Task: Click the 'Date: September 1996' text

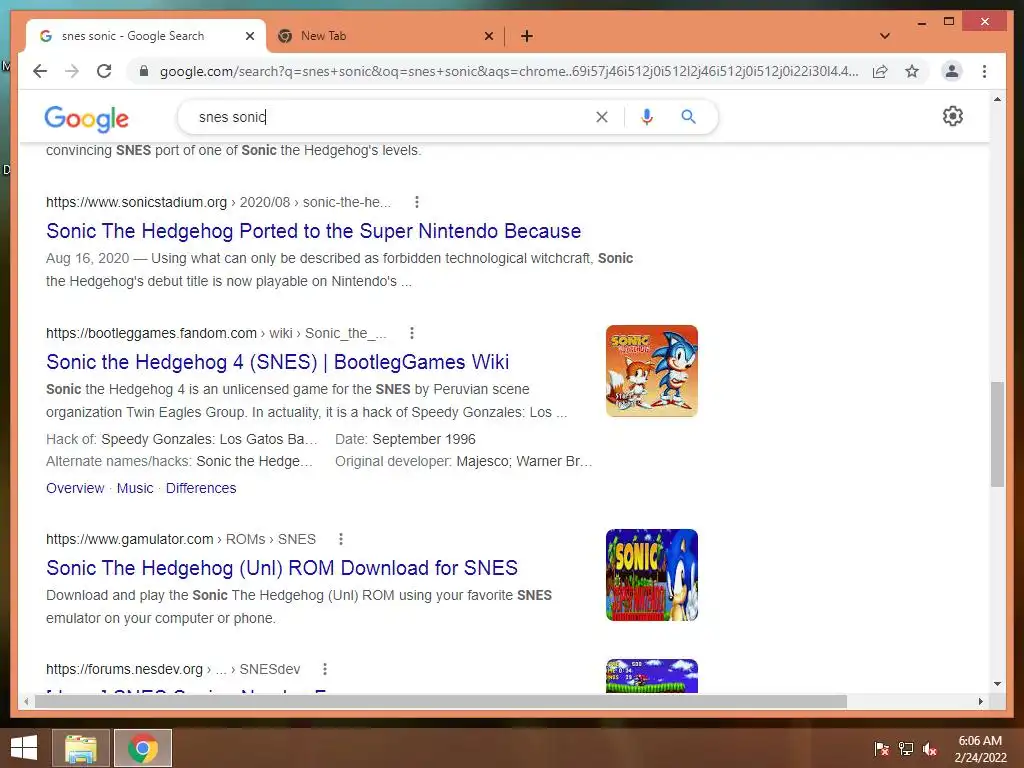Action: [405, 440]
